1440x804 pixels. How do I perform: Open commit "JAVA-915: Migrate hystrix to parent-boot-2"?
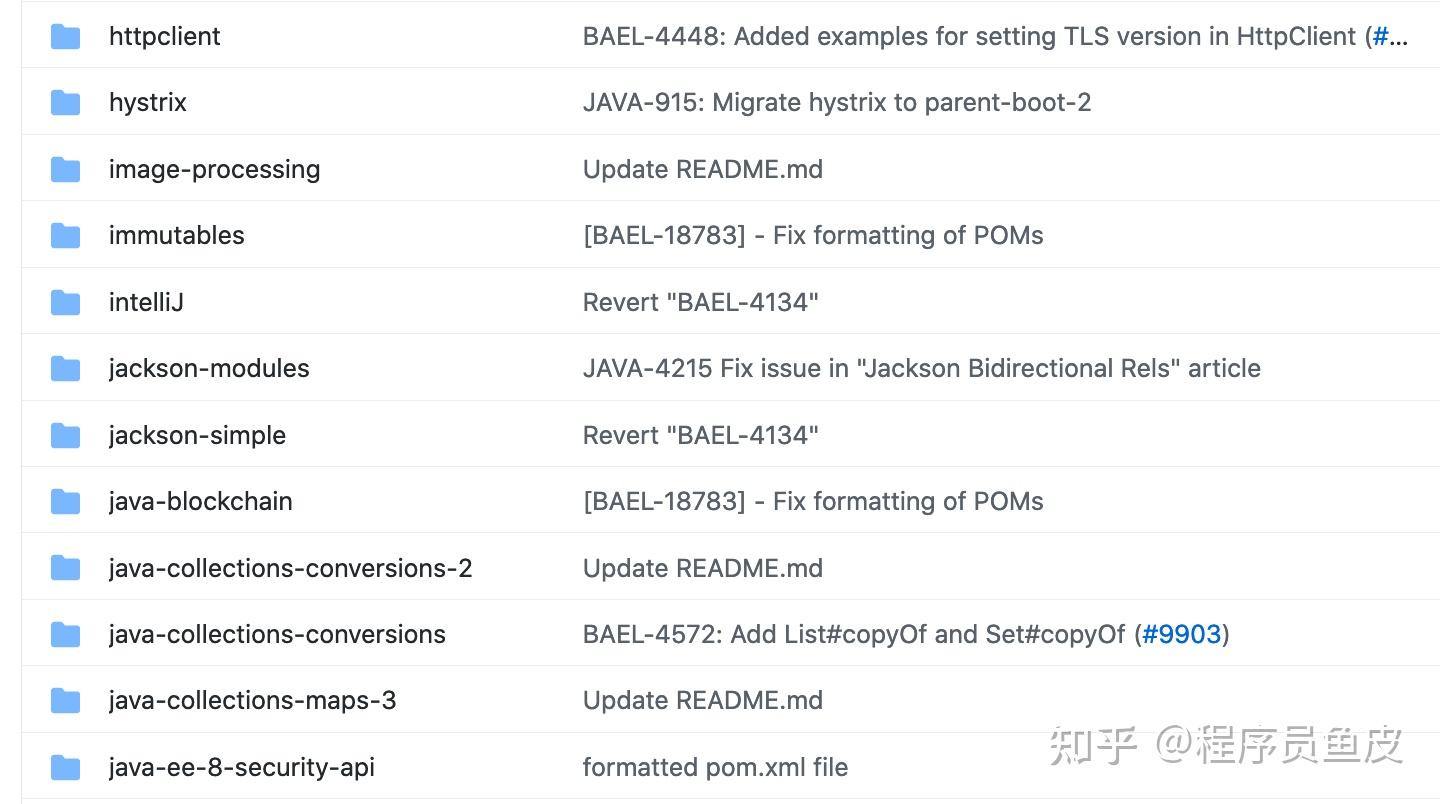[836, 103]
